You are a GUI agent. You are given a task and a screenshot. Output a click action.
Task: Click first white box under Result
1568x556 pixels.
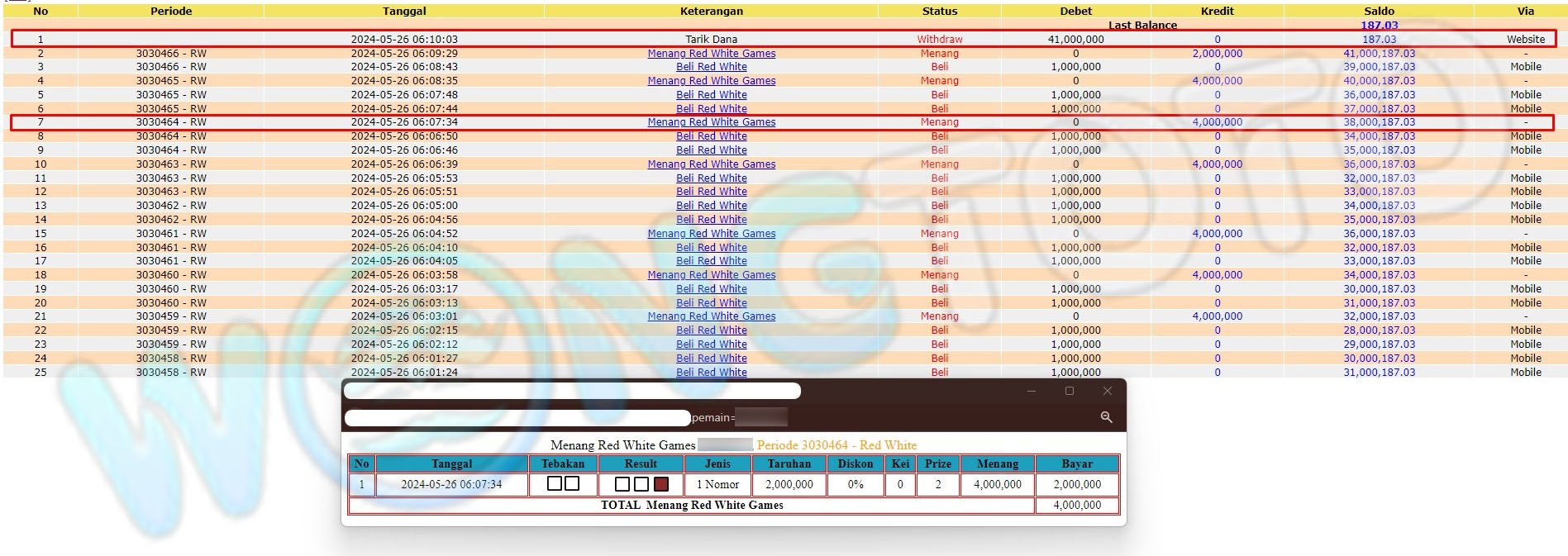622,484
